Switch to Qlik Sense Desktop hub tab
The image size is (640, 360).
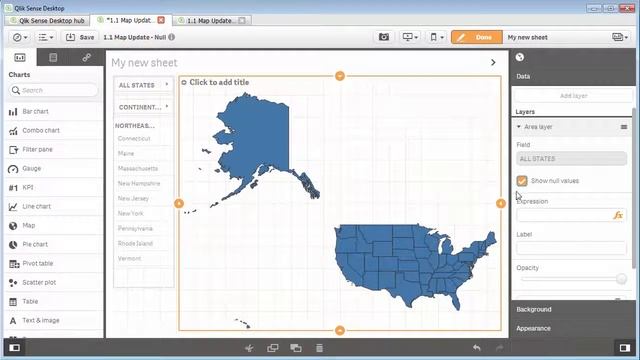[47, 20]
